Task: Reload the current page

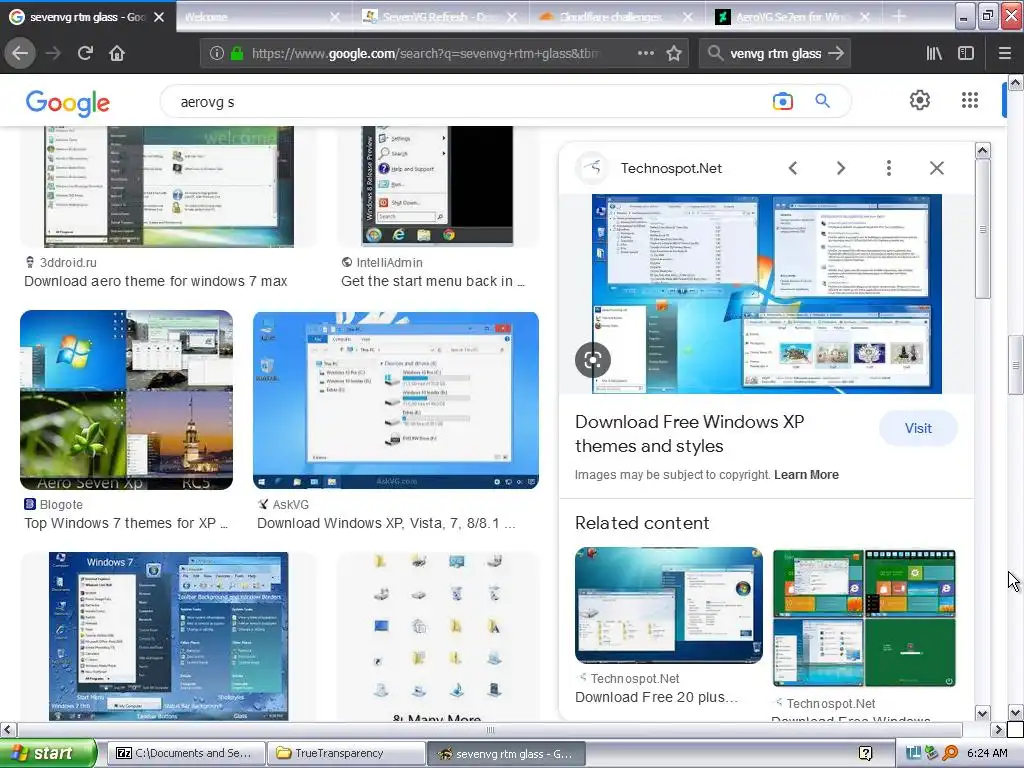Action: coord(85,53)
